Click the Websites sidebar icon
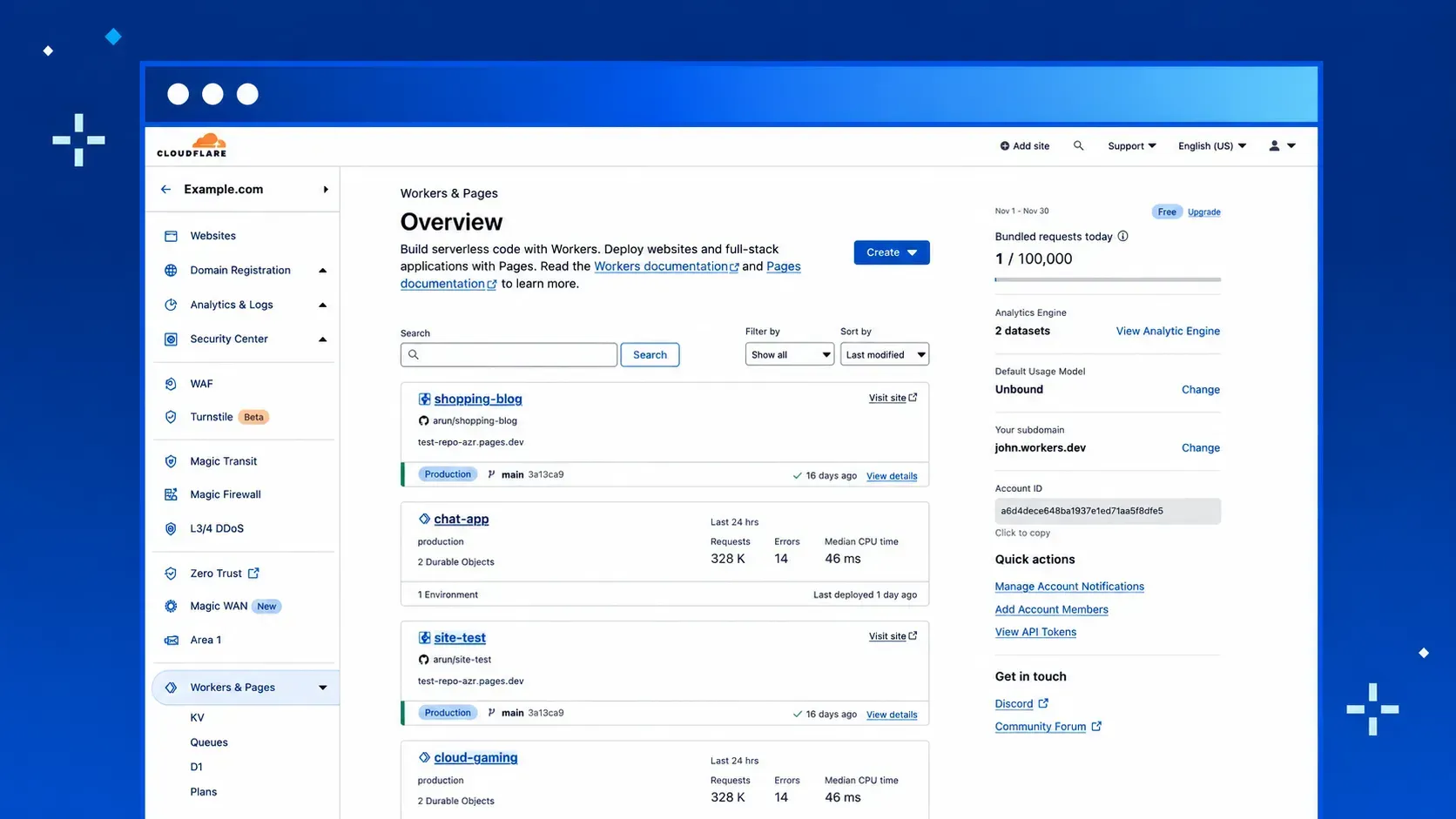Image resolution: width=1456 pixels, height=819 pixels. [171, 236]
